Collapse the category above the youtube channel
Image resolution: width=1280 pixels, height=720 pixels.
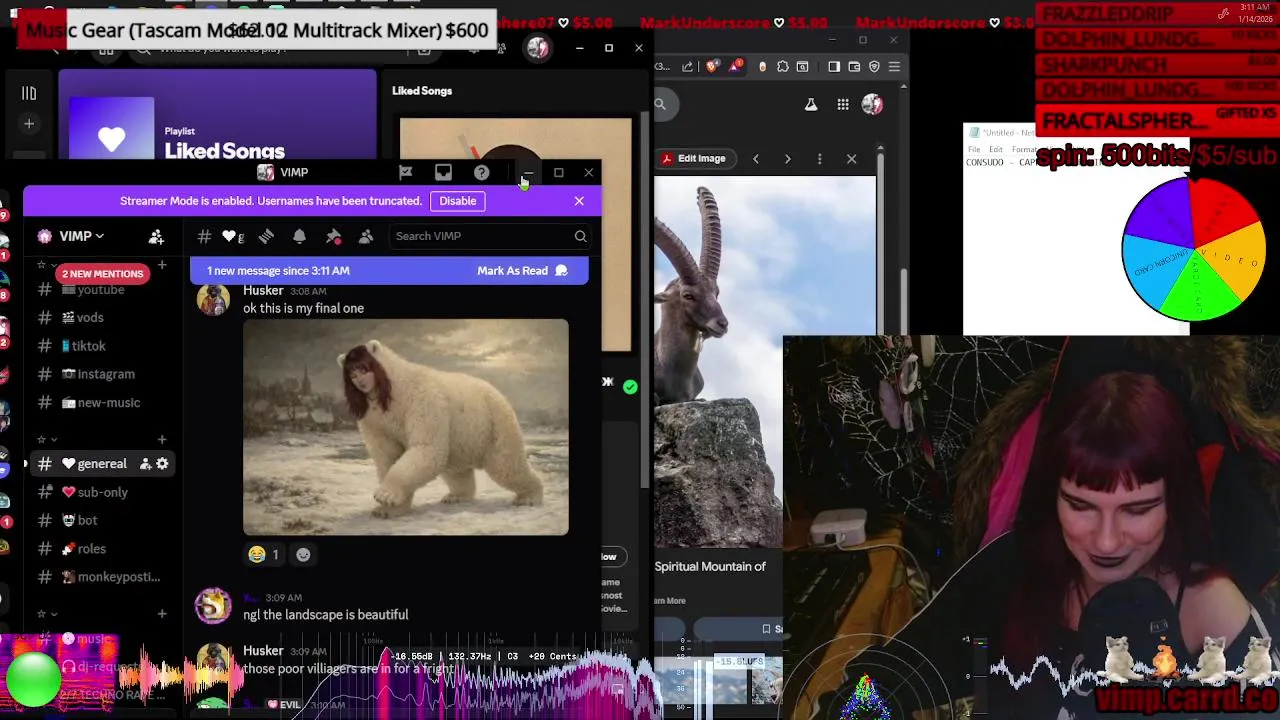click(x=47, y=265)
